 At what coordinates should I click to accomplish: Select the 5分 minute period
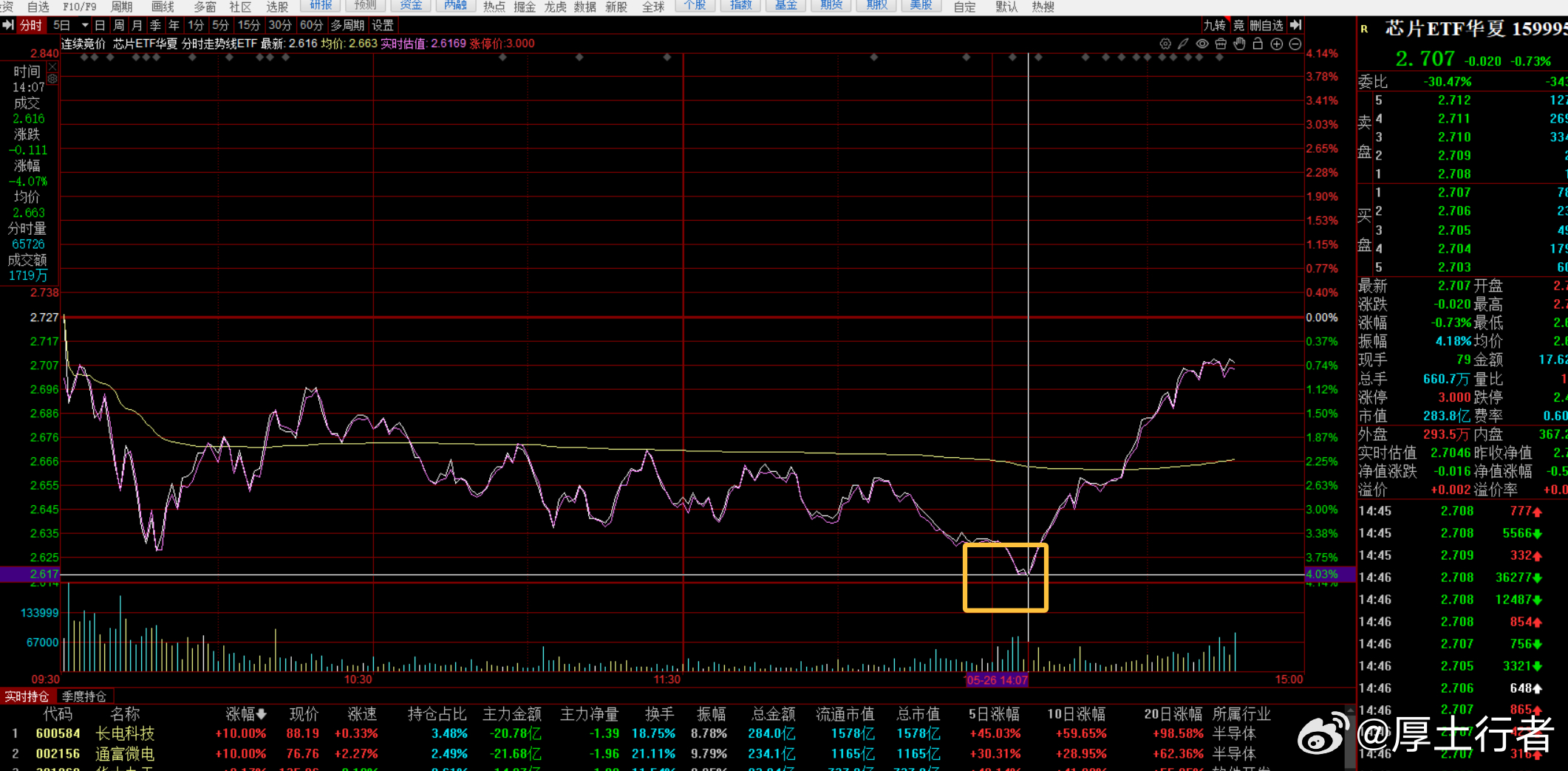pyautogui.click(x=220, y=25)
